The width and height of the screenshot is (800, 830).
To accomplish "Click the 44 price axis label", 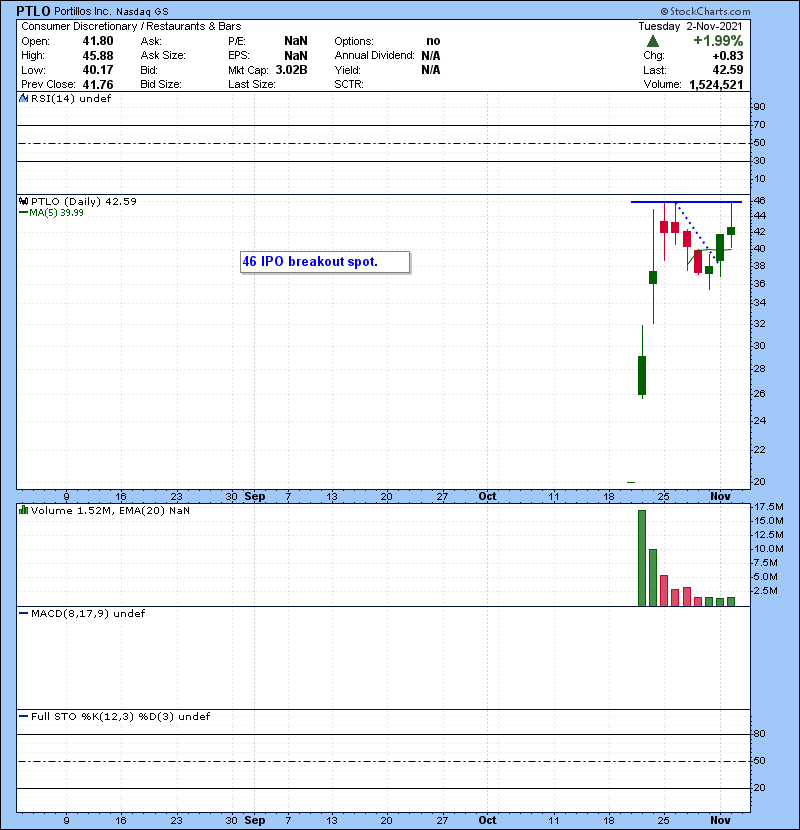I will pyautogui.click(x=759, y=216).
